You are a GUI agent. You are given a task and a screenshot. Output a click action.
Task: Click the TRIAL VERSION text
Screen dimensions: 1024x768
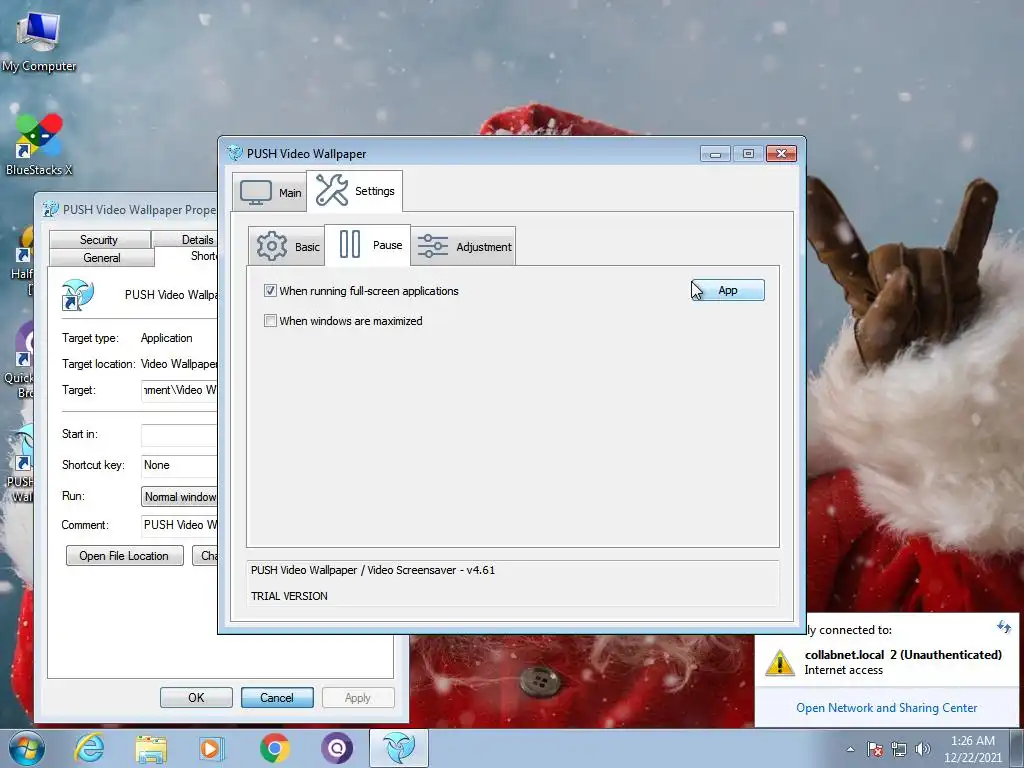[289, 596]
